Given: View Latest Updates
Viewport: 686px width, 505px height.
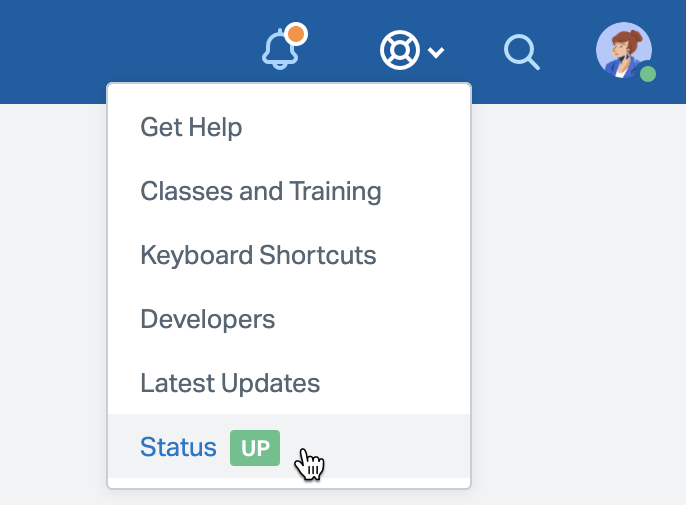Looking at the screenshot, I should pyautogui.click(x=230, y=383).
